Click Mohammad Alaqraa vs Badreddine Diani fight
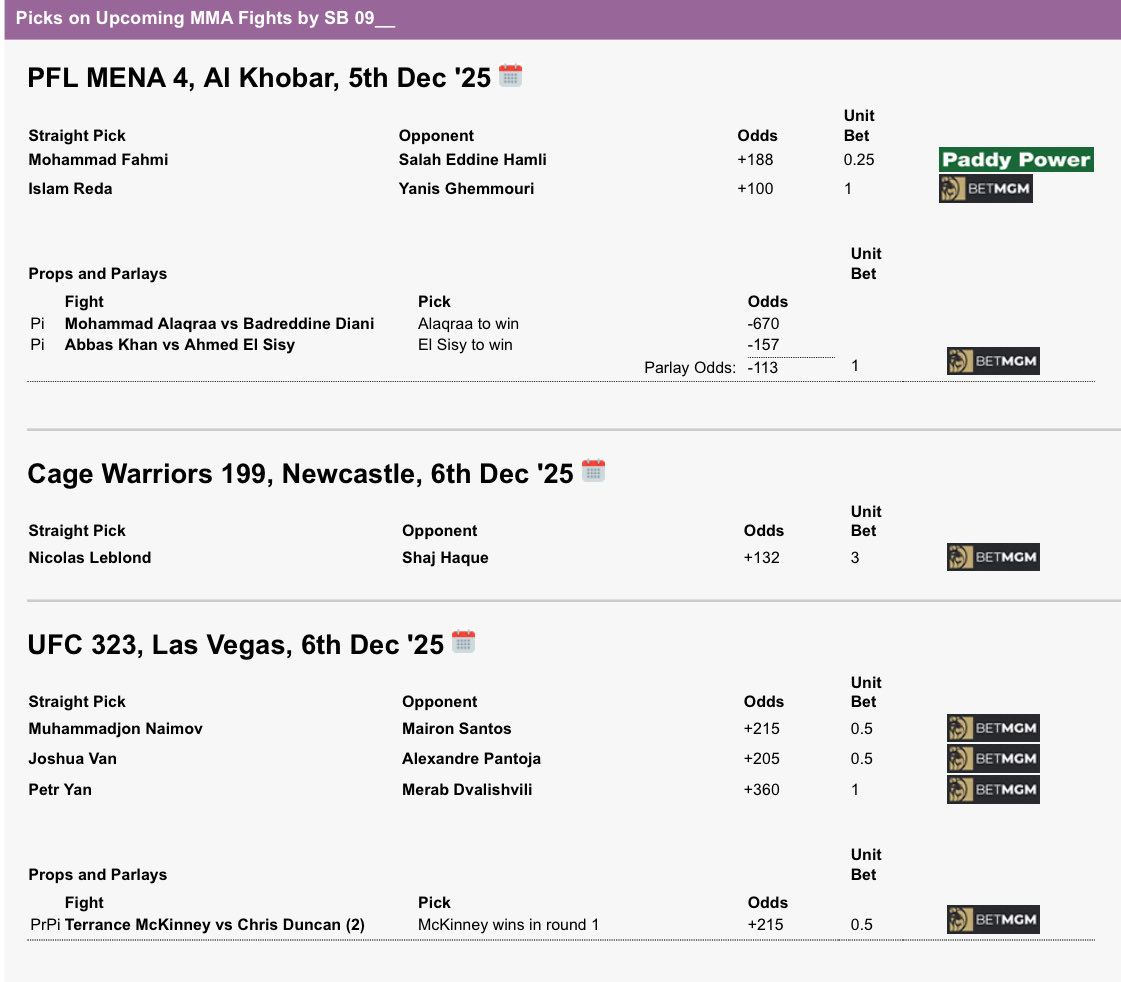This screenshot has height=982, width=1121. [219, 324]
